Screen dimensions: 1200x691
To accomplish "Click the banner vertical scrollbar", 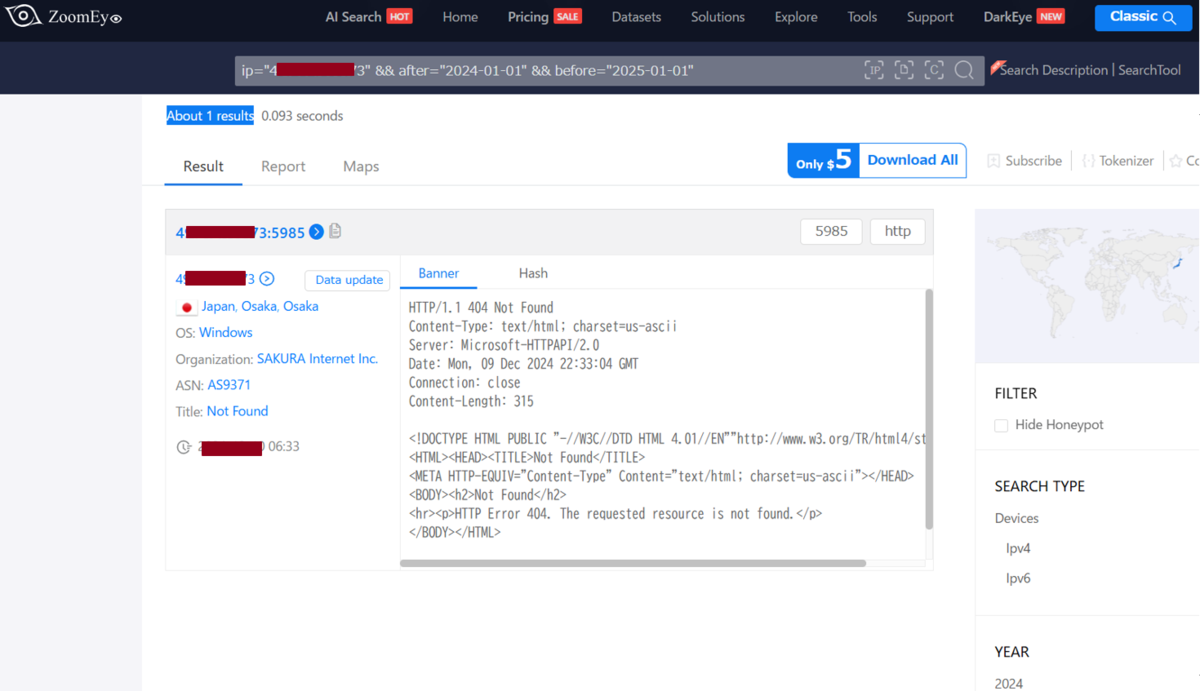I will pyautogui.click(x=929, y=409).
